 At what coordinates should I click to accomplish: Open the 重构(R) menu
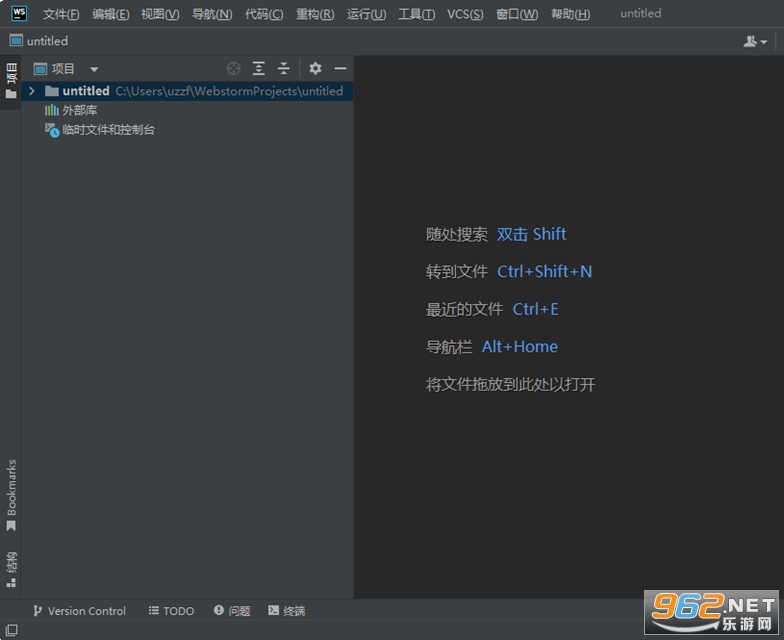315,14
